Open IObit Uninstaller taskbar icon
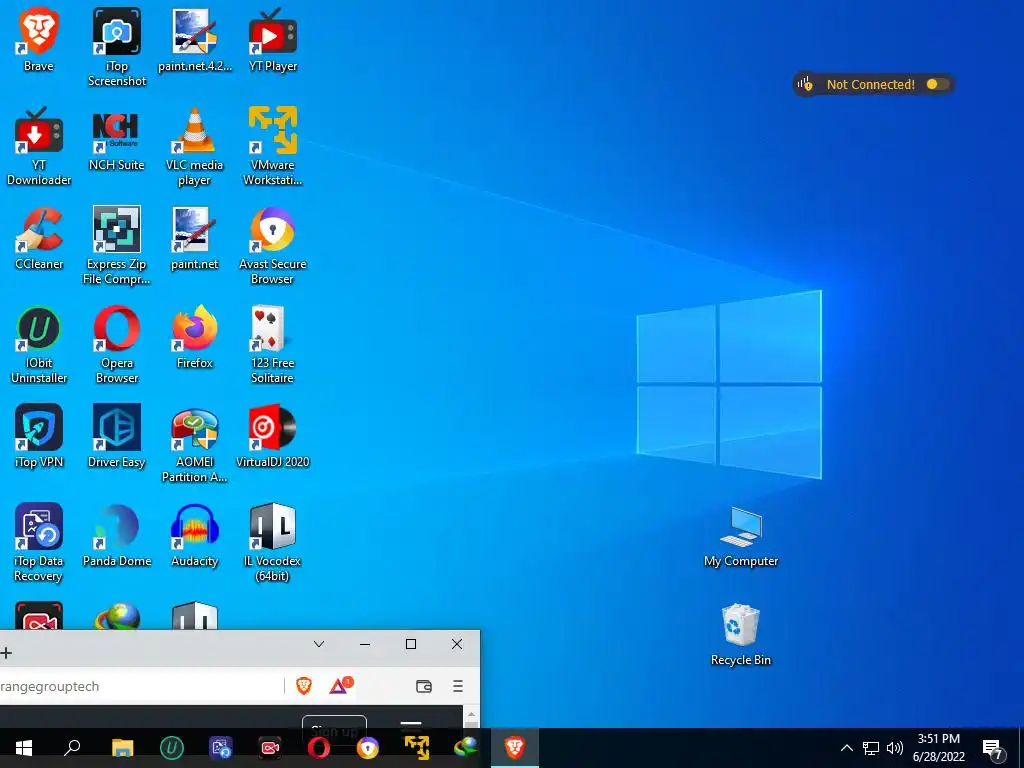This screenshot has width=1024, height=768. 172,748
